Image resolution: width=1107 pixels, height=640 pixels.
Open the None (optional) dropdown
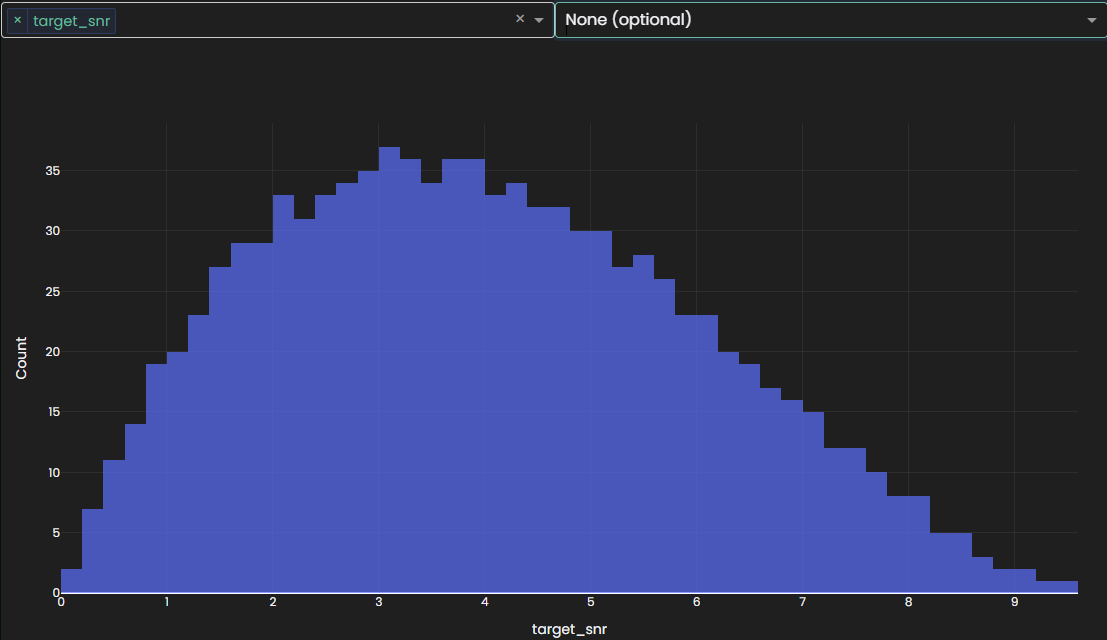coord(830,20)
